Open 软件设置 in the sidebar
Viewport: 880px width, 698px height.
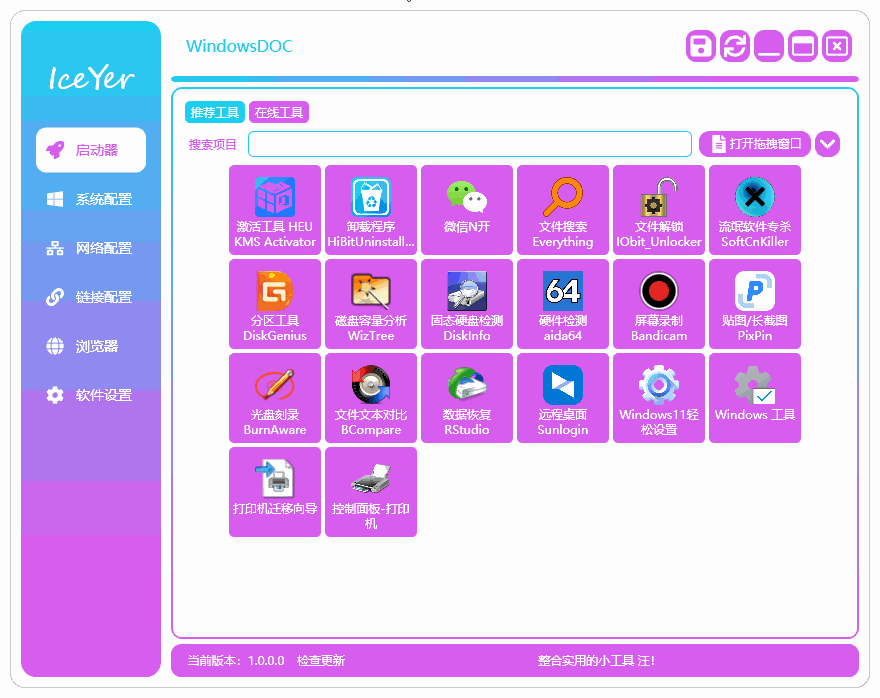[91, 395]
